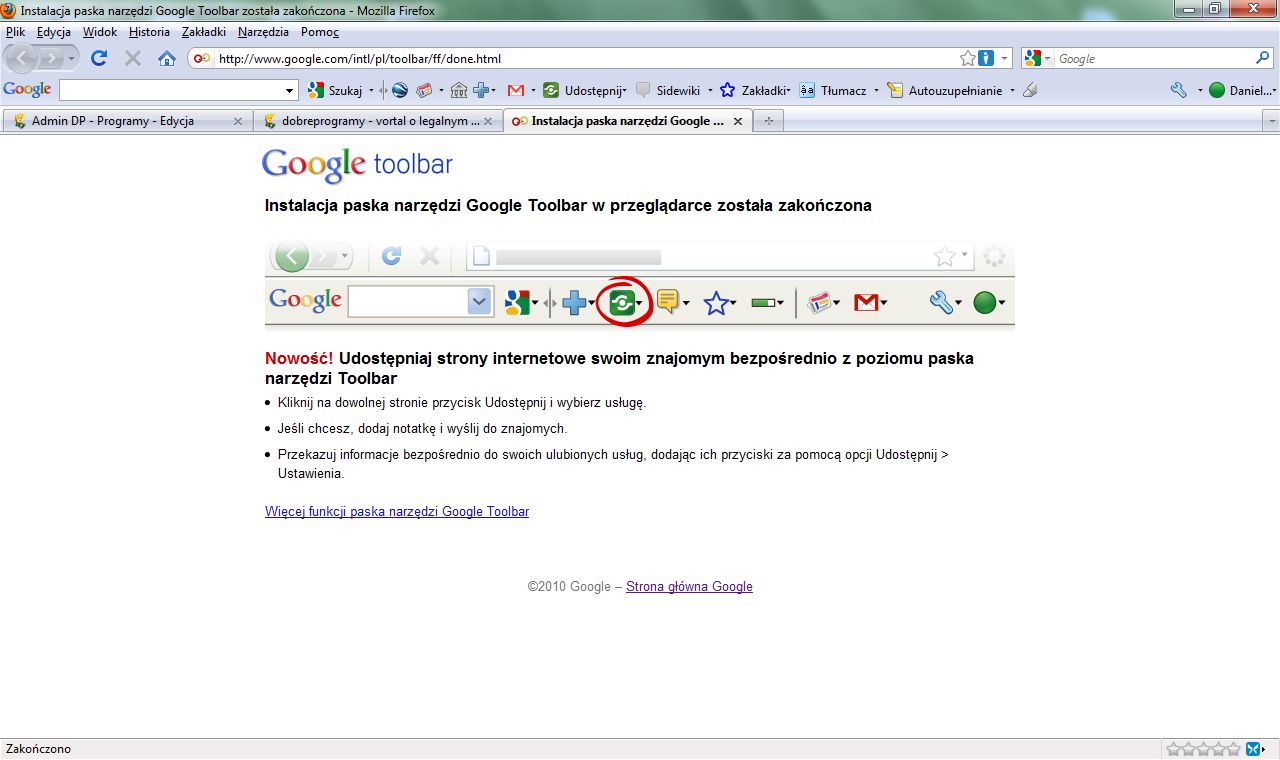
Task: Switch to the dobreprogramy vortal tab
Action: coord(378,121)
